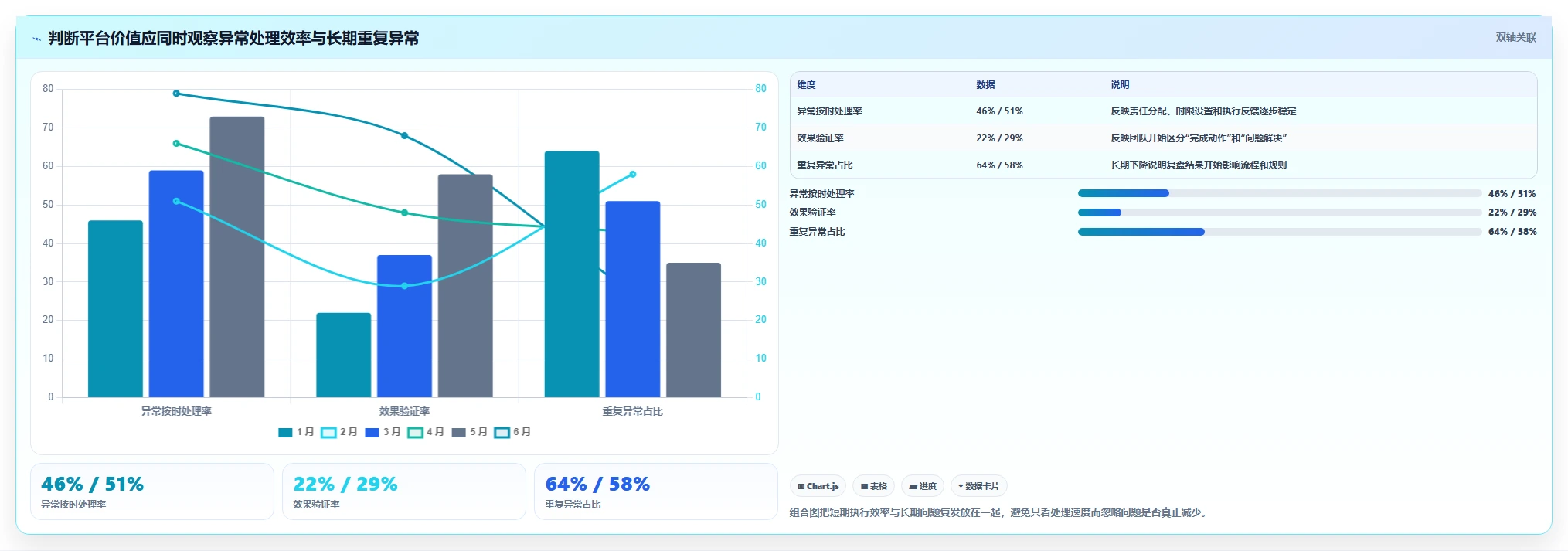
Task: Click the 表格 tag chip
Action: [873, 486]
